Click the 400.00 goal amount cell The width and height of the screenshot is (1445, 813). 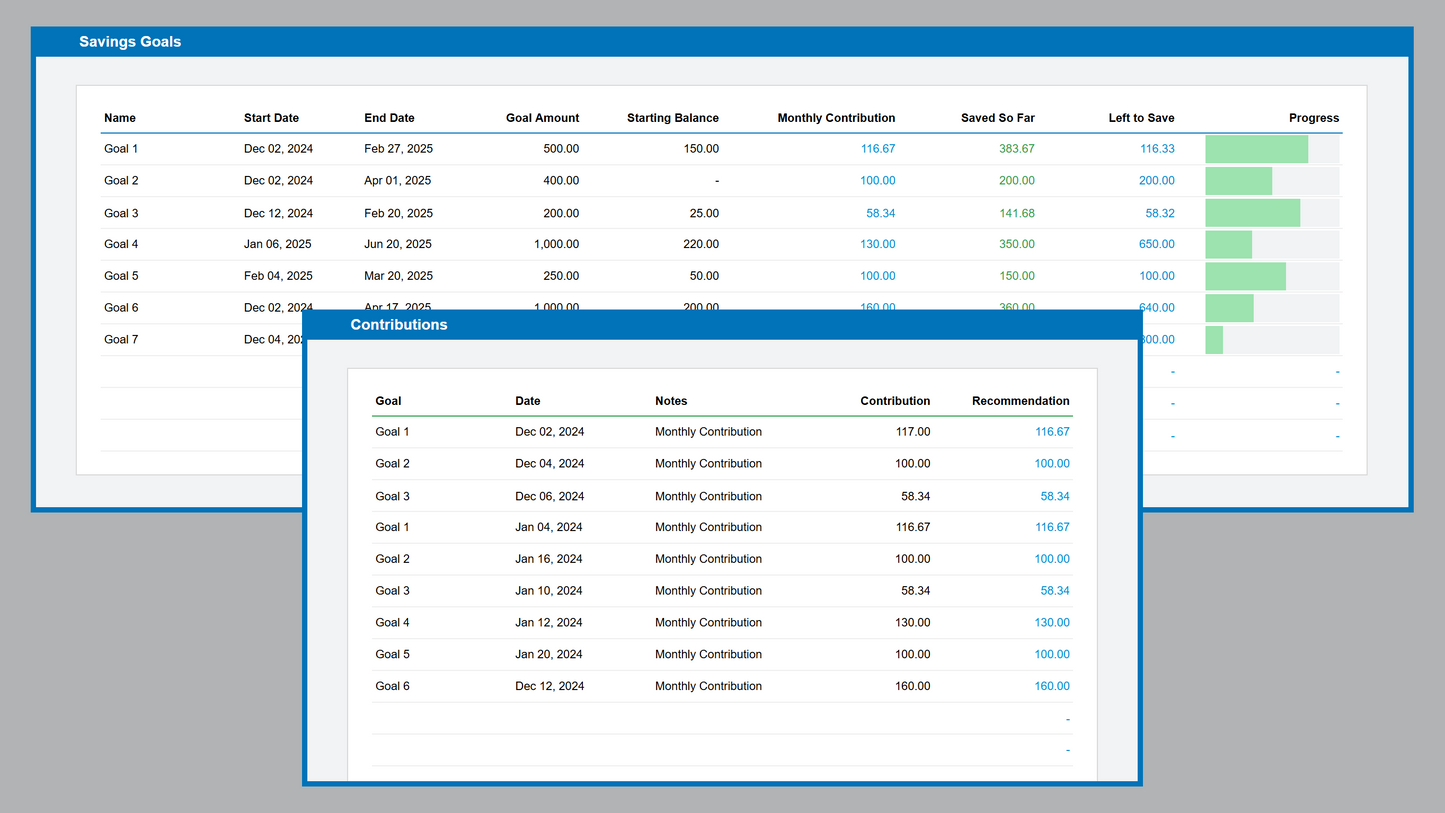point(561,181)
